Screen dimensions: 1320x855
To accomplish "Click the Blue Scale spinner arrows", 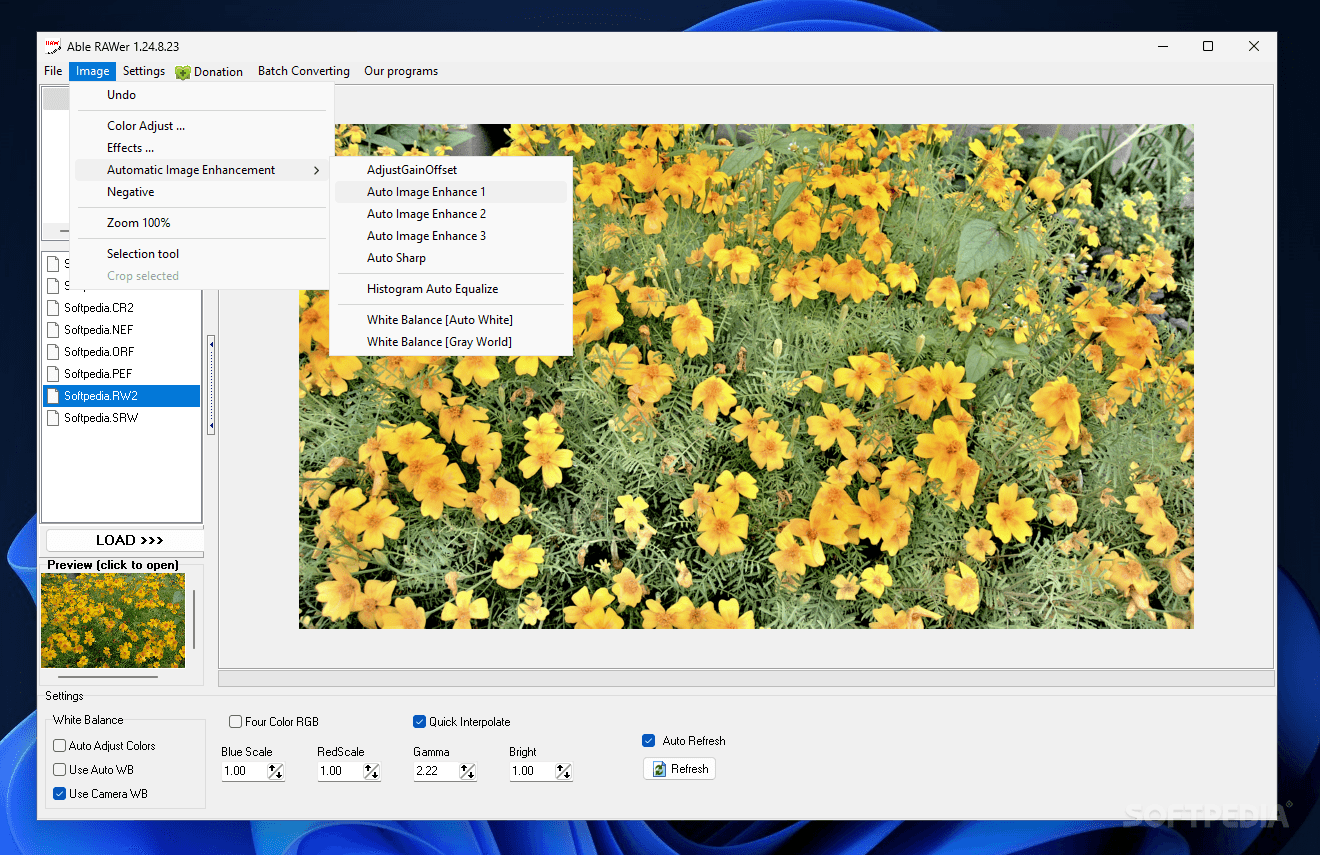I will pos(275,771).
